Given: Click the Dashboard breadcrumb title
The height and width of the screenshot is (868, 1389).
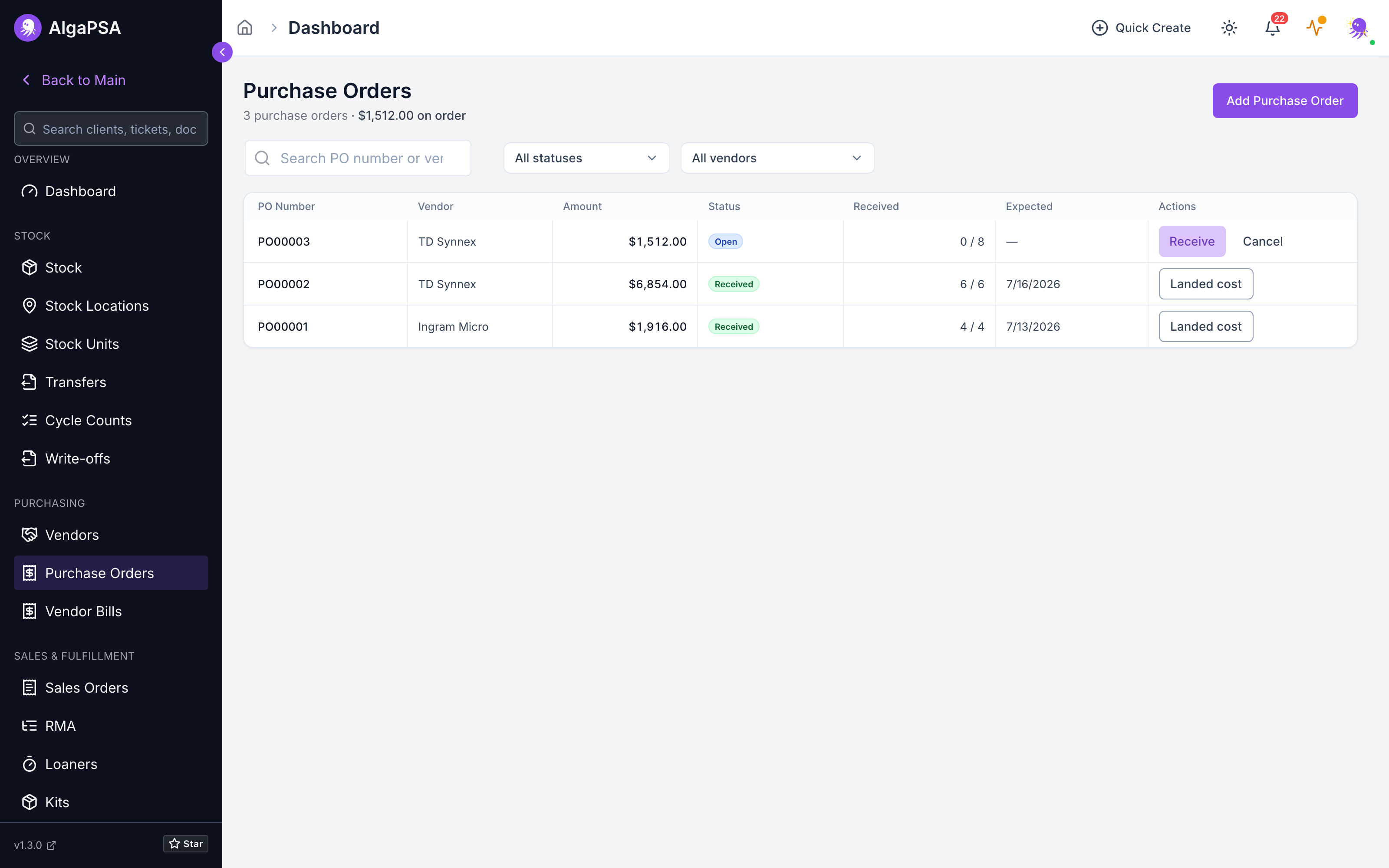Looking at the screenshot, I should pyautogui.click(x=333, y=27).
